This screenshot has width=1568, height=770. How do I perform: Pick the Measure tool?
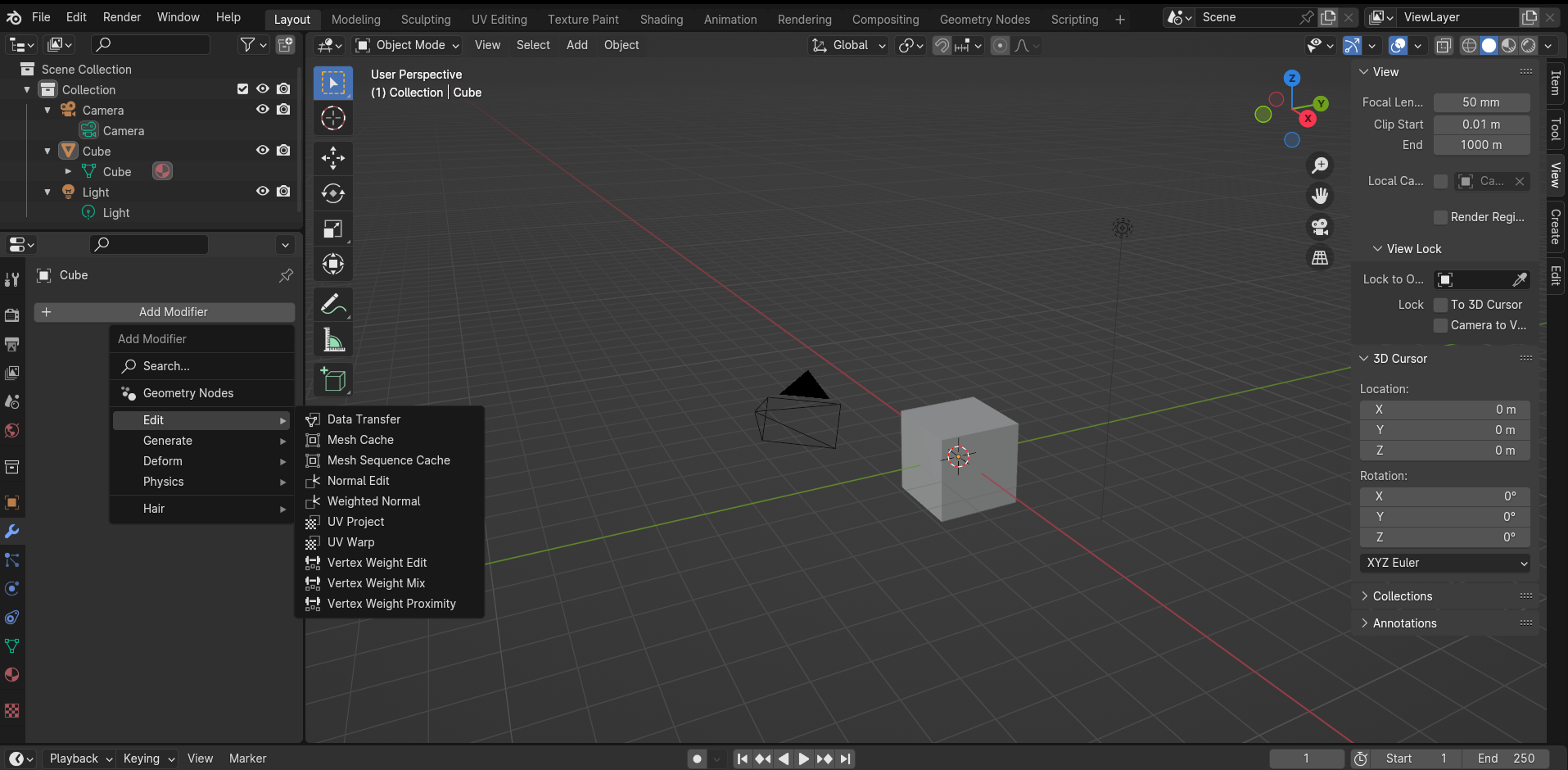(333, 339)
